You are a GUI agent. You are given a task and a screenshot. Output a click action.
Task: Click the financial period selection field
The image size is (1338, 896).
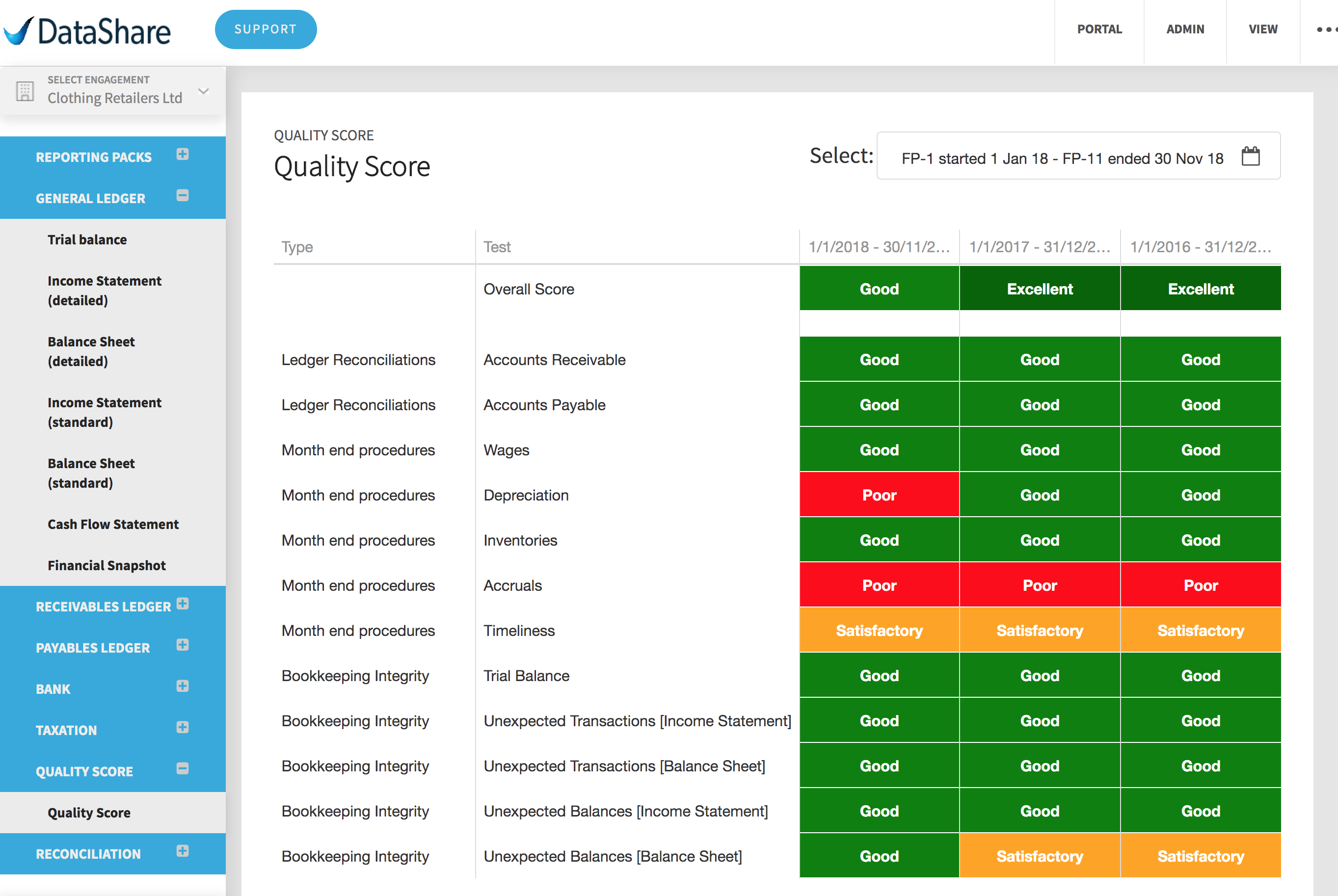[1062, 158]
